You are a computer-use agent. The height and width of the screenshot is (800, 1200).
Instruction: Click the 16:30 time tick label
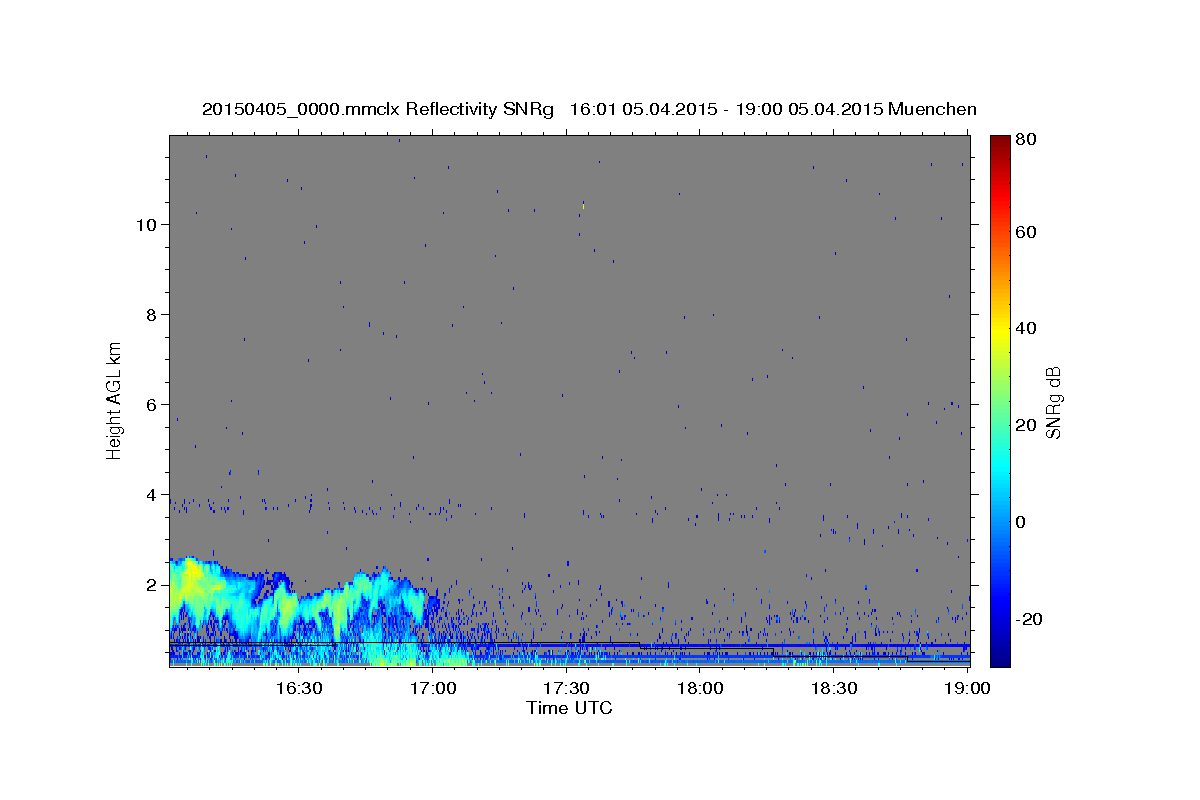point(299,688)
